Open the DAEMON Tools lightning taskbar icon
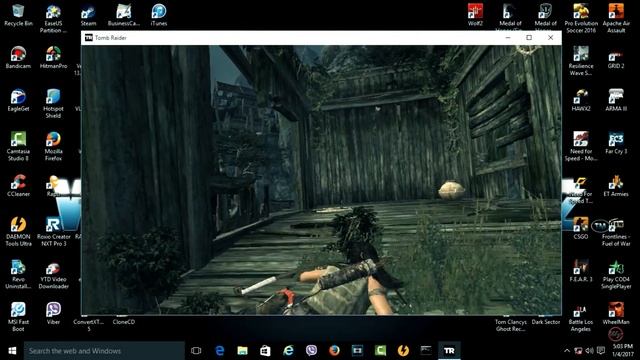 pos(403,351)
